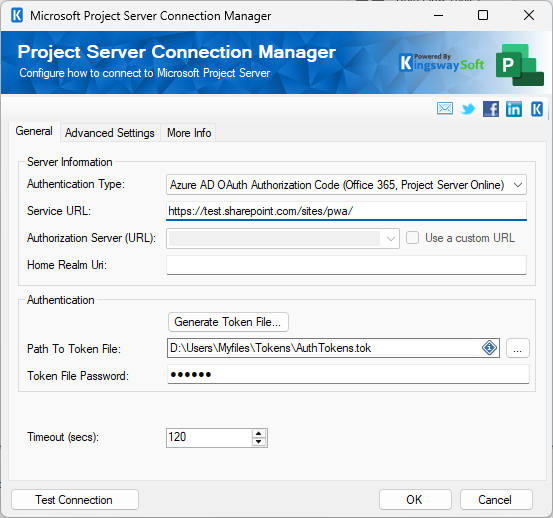The image size is (553, 518).
Task: Click the 'Path To Token File:' label
Action: point(74,349)
